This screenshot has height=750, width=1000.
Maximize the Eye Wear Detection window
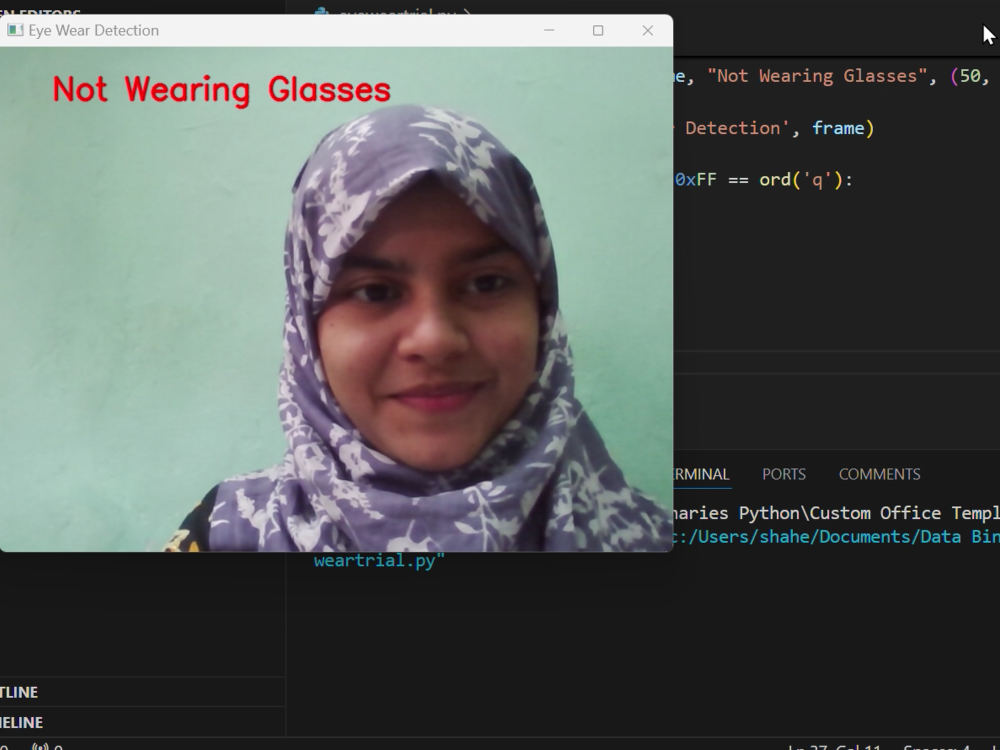click(598, 31)
